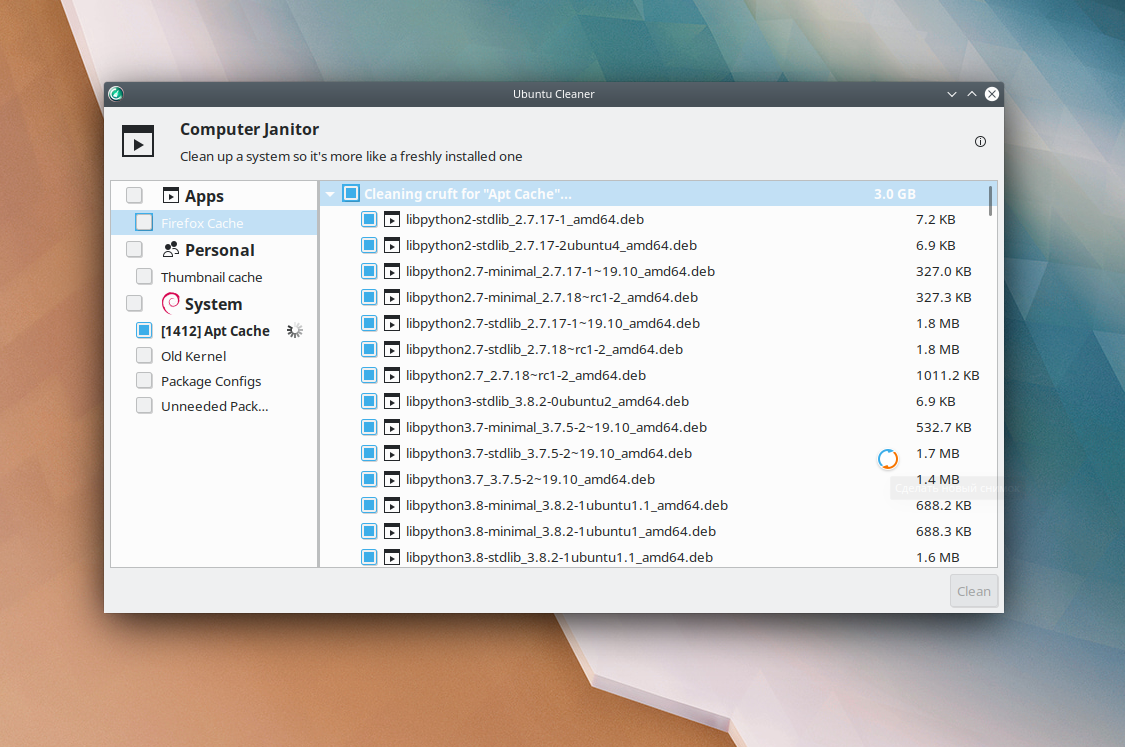Click file icon of libpython2.7-stdlib_2.7.18~rc1-2_amd64.deb
The height and width of the screenshot is (747, 1125).
(392, 349)
